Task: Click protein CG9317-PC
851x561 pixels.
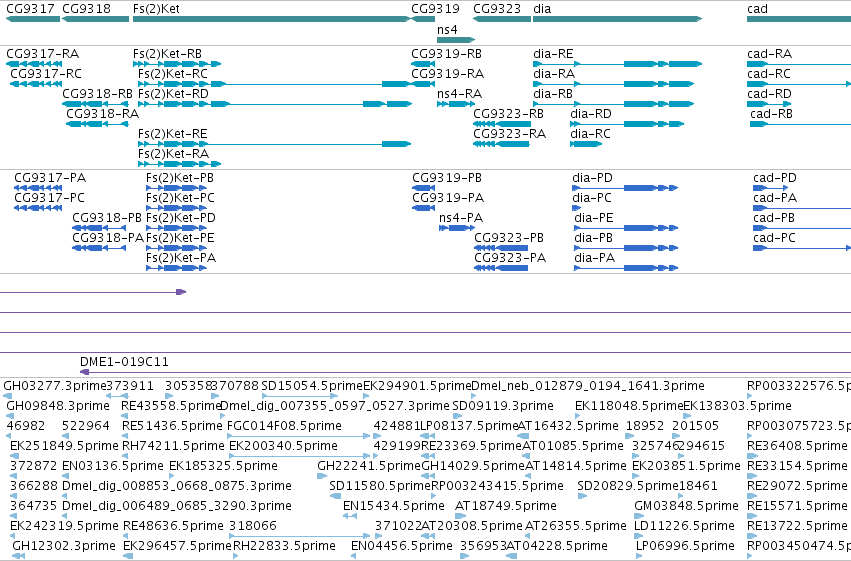Action: tap(49, 198)
